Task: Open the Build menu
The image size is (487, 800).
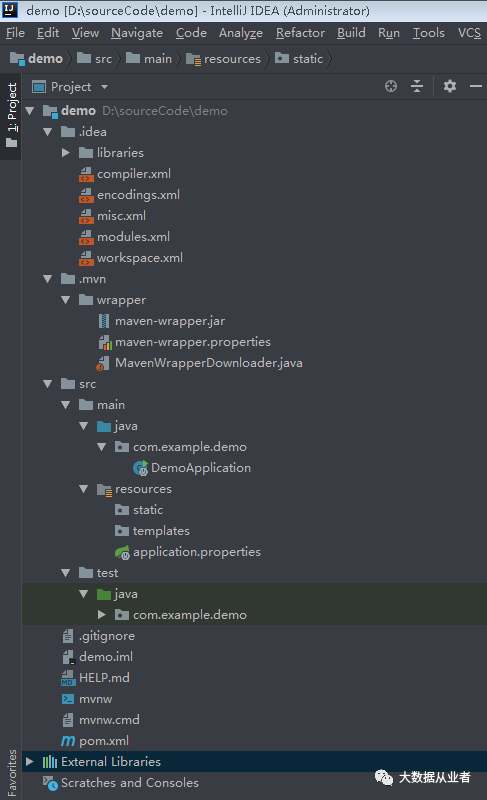Action: click(x=351, y=33)
